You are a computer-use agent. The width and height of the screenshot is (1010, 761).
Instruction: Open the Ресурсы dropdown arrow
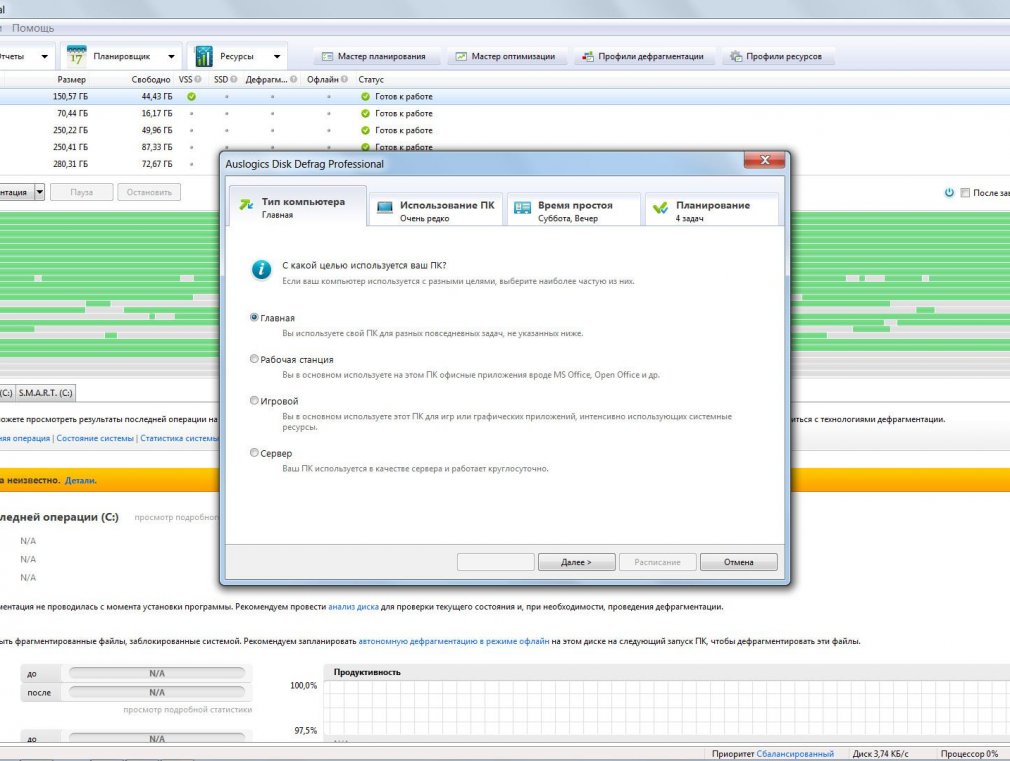point(277,57)
